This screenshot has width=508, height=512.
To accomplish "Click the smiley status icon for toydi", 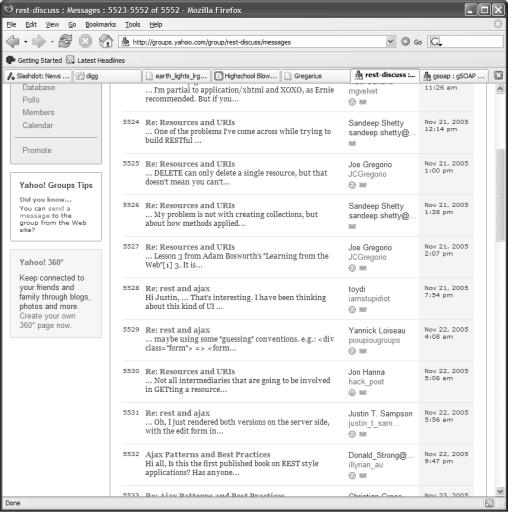I will pyautogui.click(x=352, y=310).
